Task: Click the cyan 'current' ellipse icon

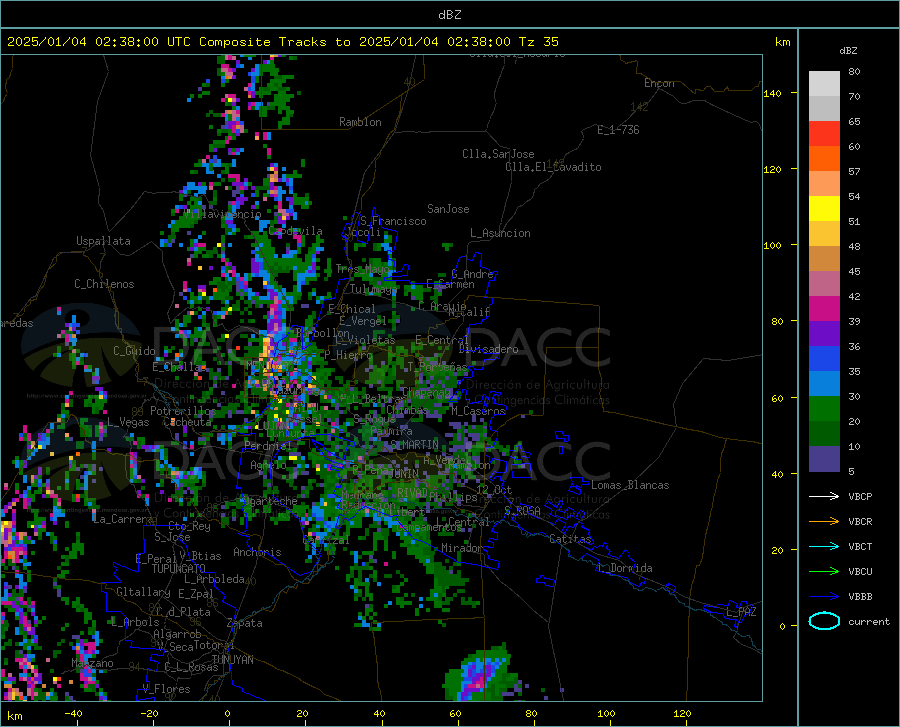Action: coord(824,621)
